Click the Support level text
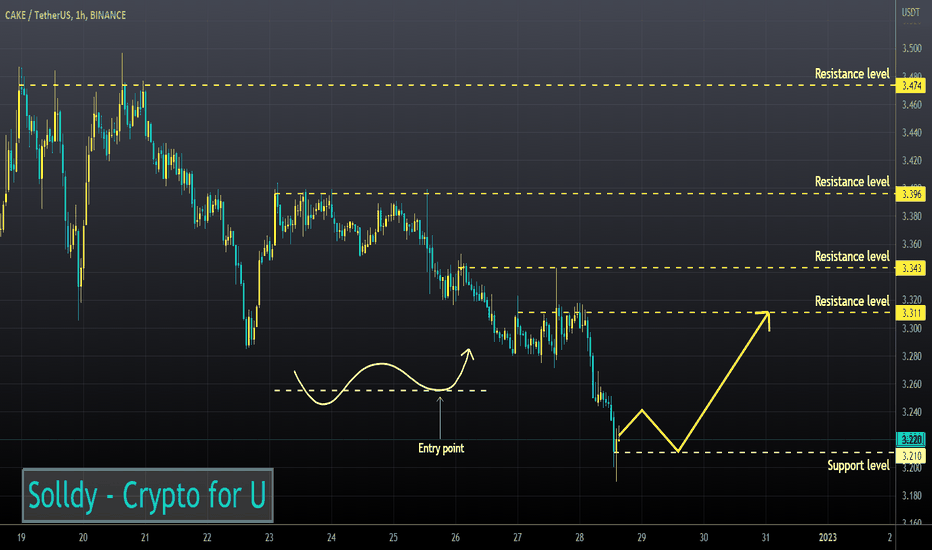The width and height of the screenshot is (932, 550). (858, 466)
